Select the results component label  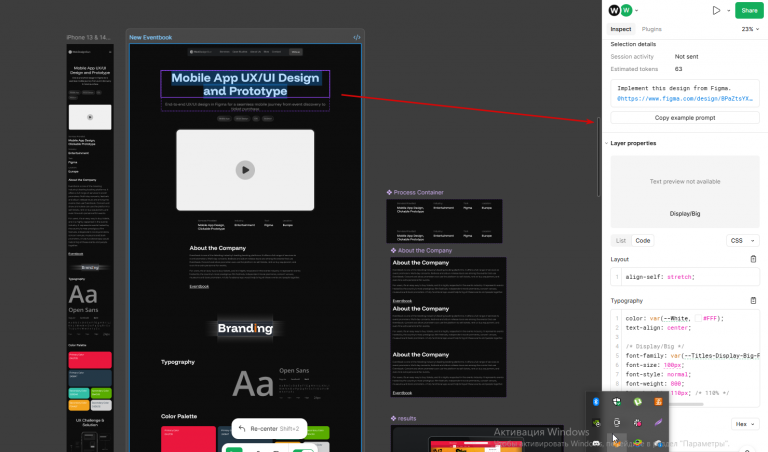coord(407,418)
